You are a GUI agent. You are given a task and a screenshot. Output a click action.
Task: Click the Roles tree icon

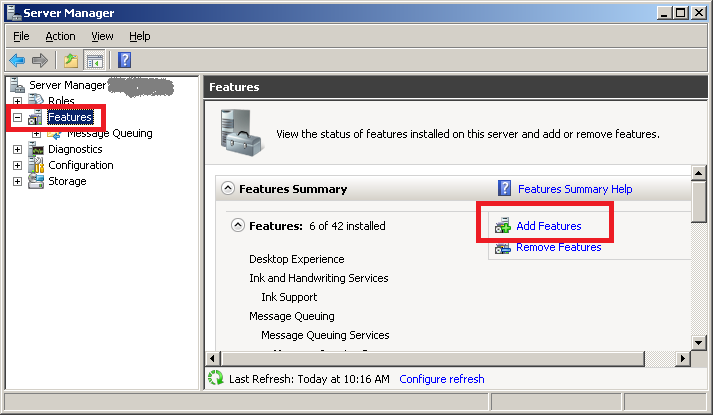click(x=35, y=99)
